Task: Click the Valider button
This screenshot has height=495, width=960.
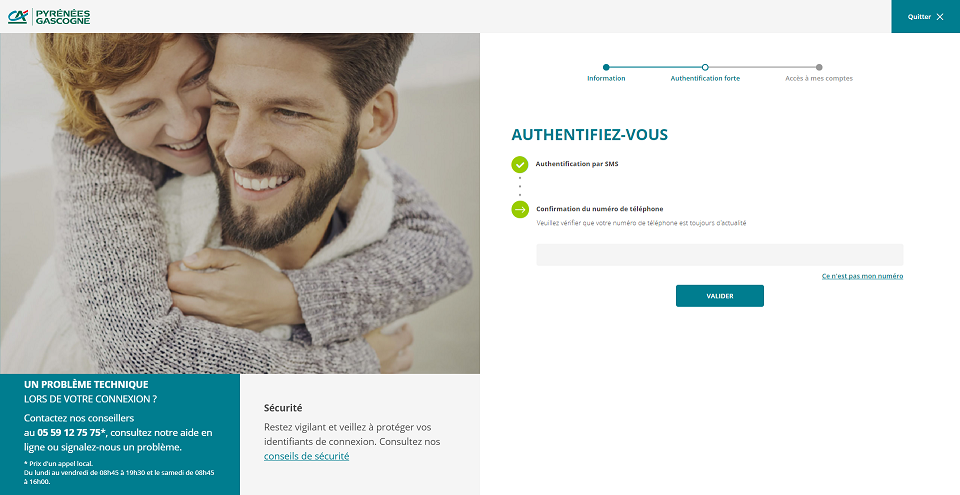Action: tap(720, 296)
